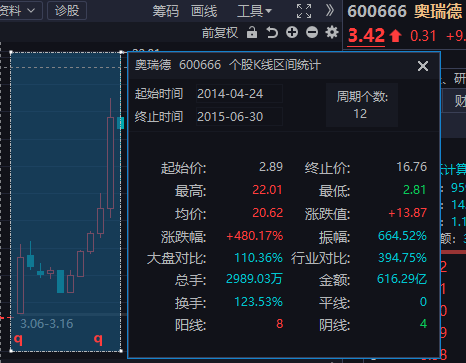Viewport: 466px width, 363px height.
Task: Toggle fullscreen chart icon
Action: click(x=304, y=11)
